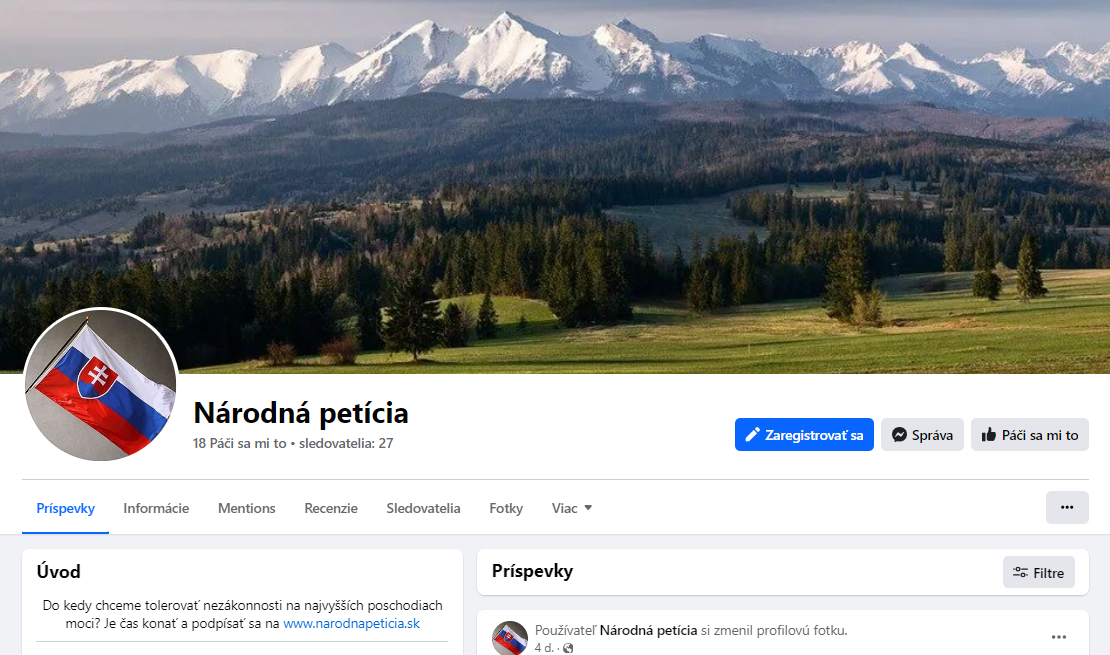Click the pencil icon on Zaregistrovať sa

(x=753, y=434)
